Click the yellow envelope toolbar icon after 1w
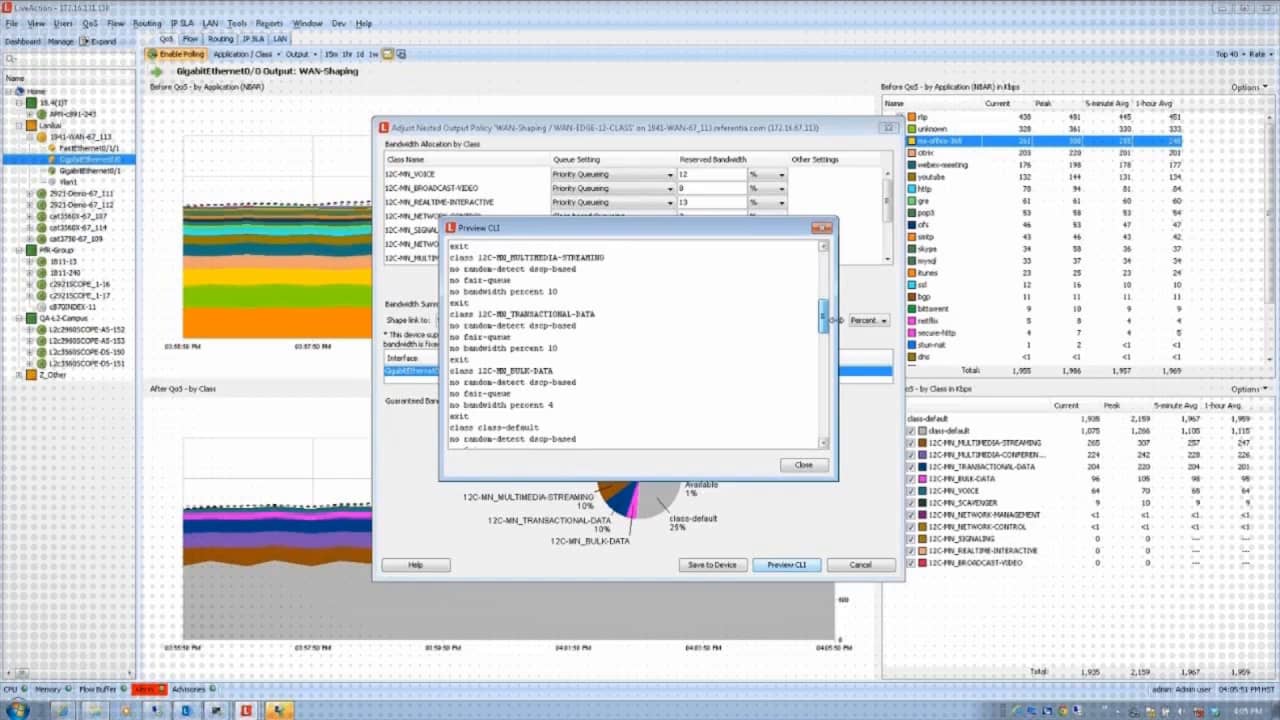The image size is (1280, 720). click(x=388, y=54)
